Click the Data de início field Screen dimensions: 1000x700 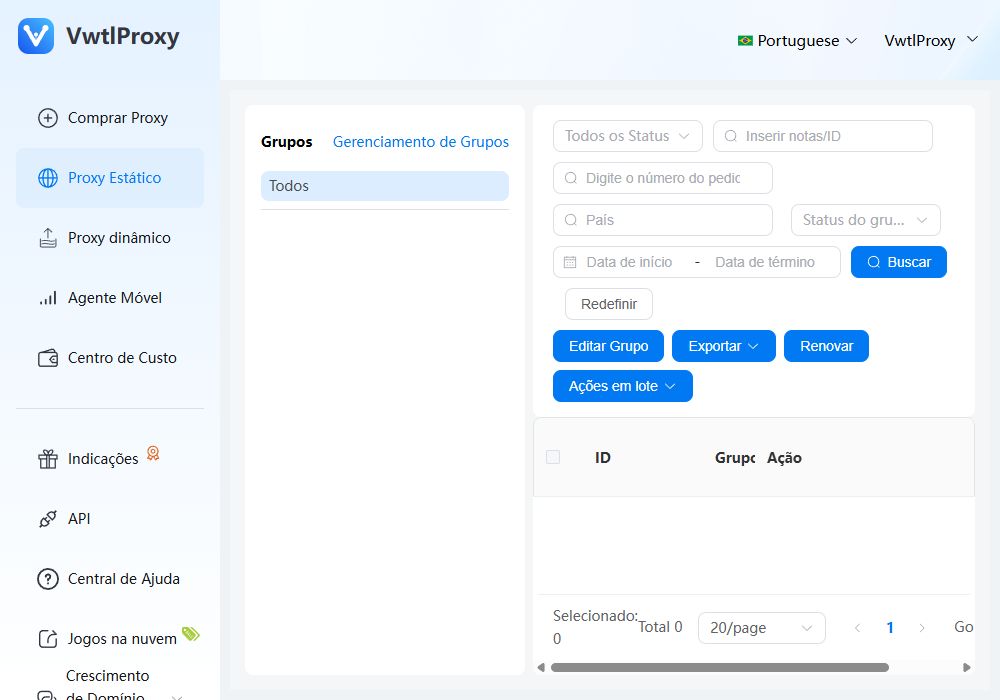click(x=629, y=262)
